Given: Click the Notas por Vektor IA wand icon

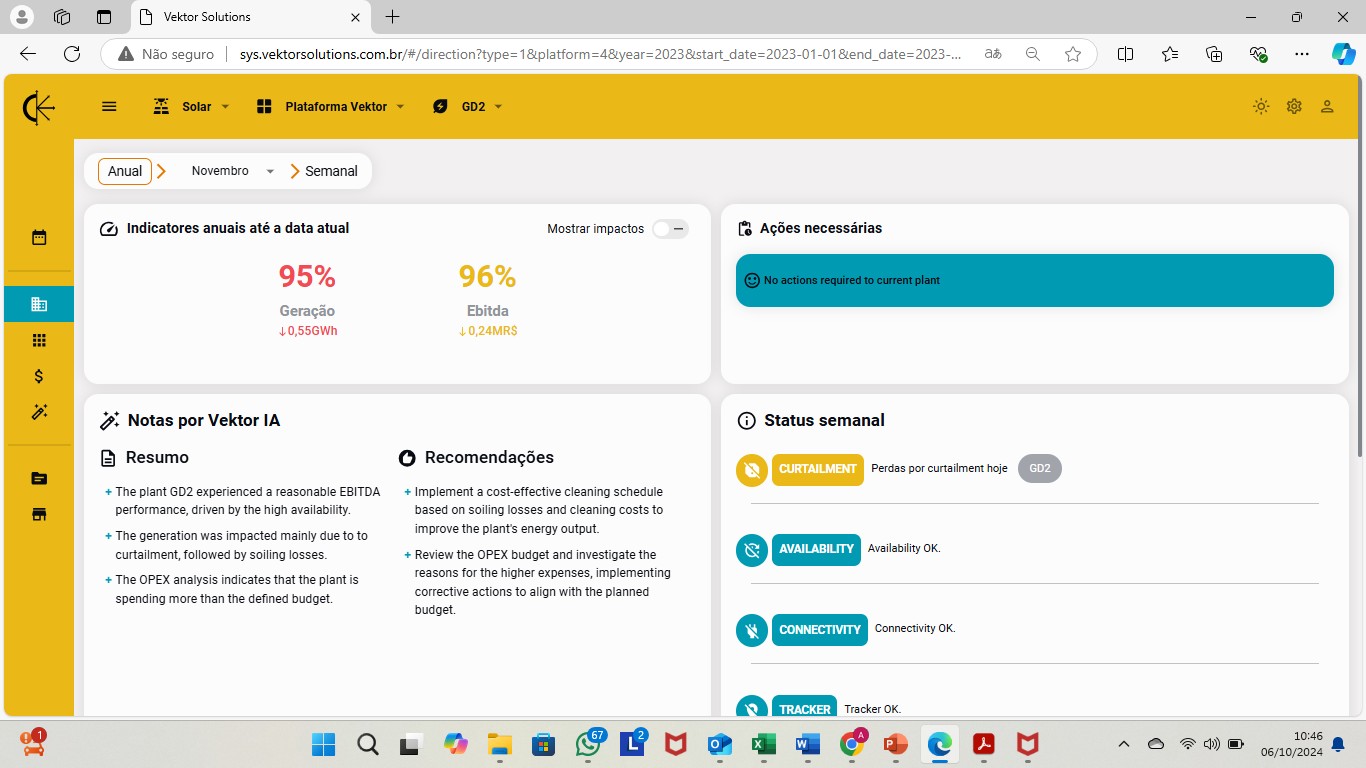Looking at the screenshot, I should [x=110, y=421].
